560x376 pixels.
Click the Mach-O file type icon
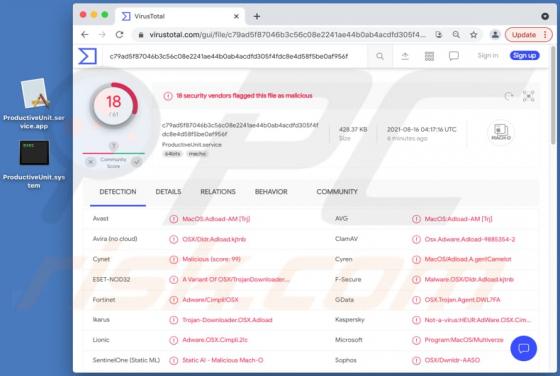pos(501,132)
